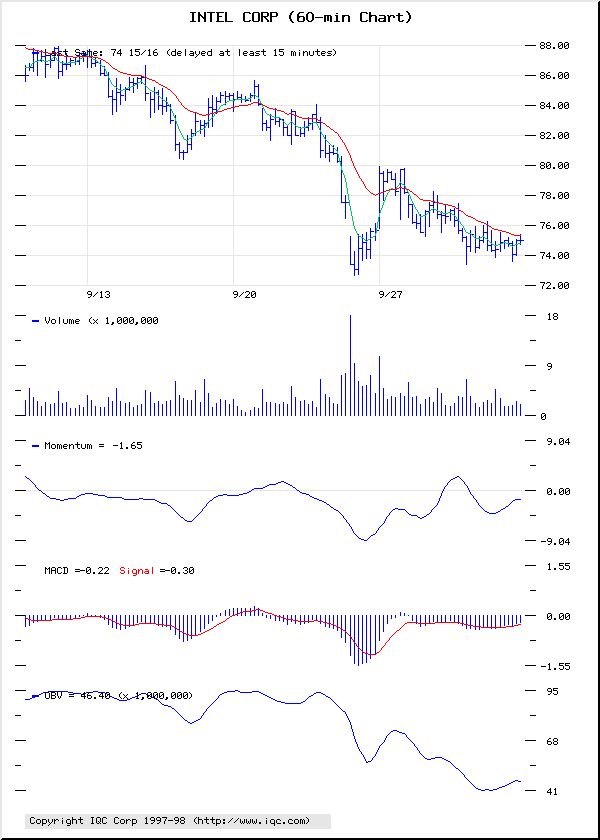Click the 95 OBV axis label
Image resolution: width=600 pixels, height=840 pixels.
point(552,692)
